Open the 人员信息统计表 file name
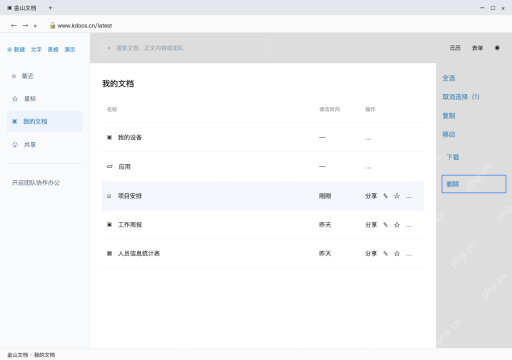The image size is (512, 360). pyautogui.click(x=139, y=254)
